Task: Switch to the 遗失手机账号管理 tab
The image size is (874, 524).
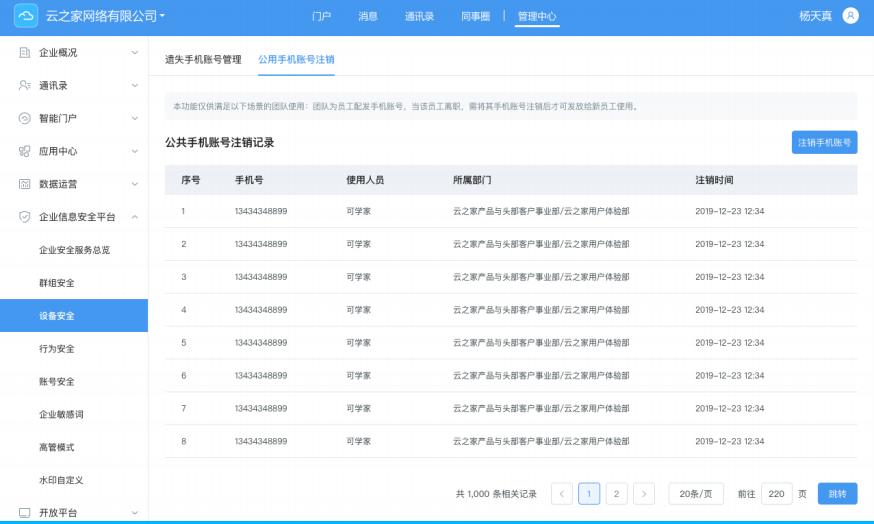Action: (x=203, y=59)
